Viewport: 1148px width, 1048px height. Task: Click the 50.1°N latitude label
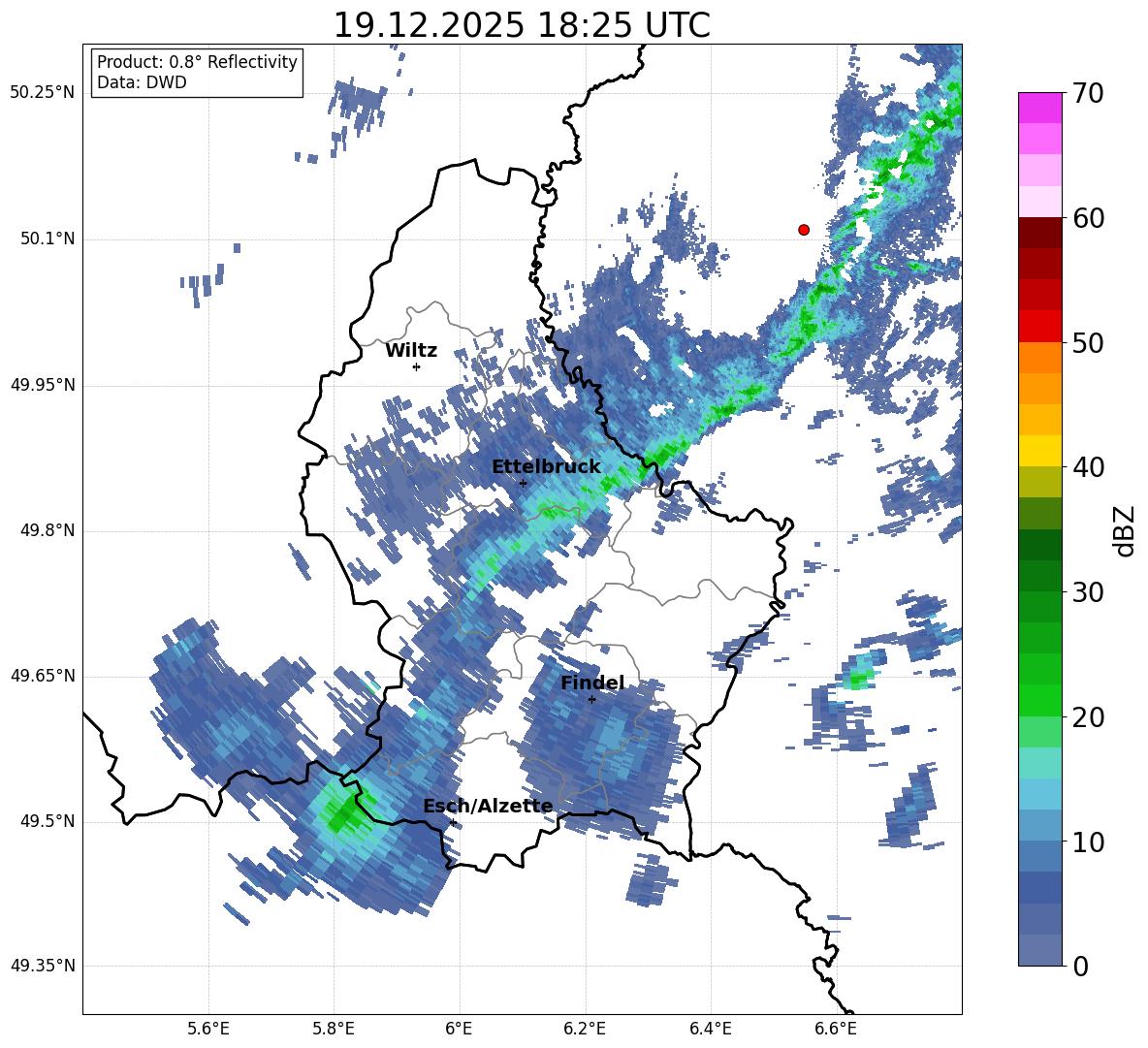click(x=48, y=238)
